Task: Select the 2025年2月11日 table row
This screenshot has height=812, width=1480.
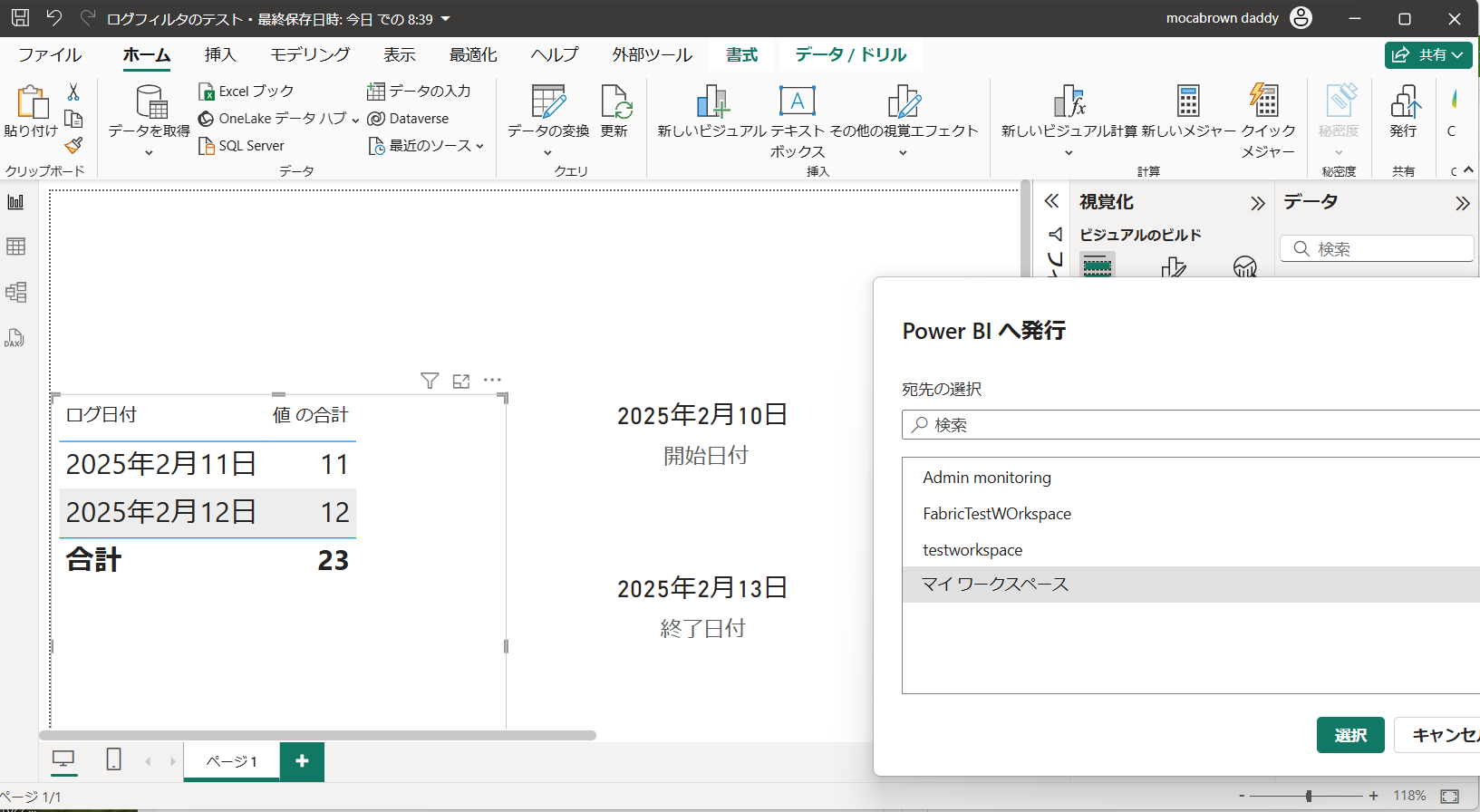Action: pyautogui.click(x=208, y=464)
